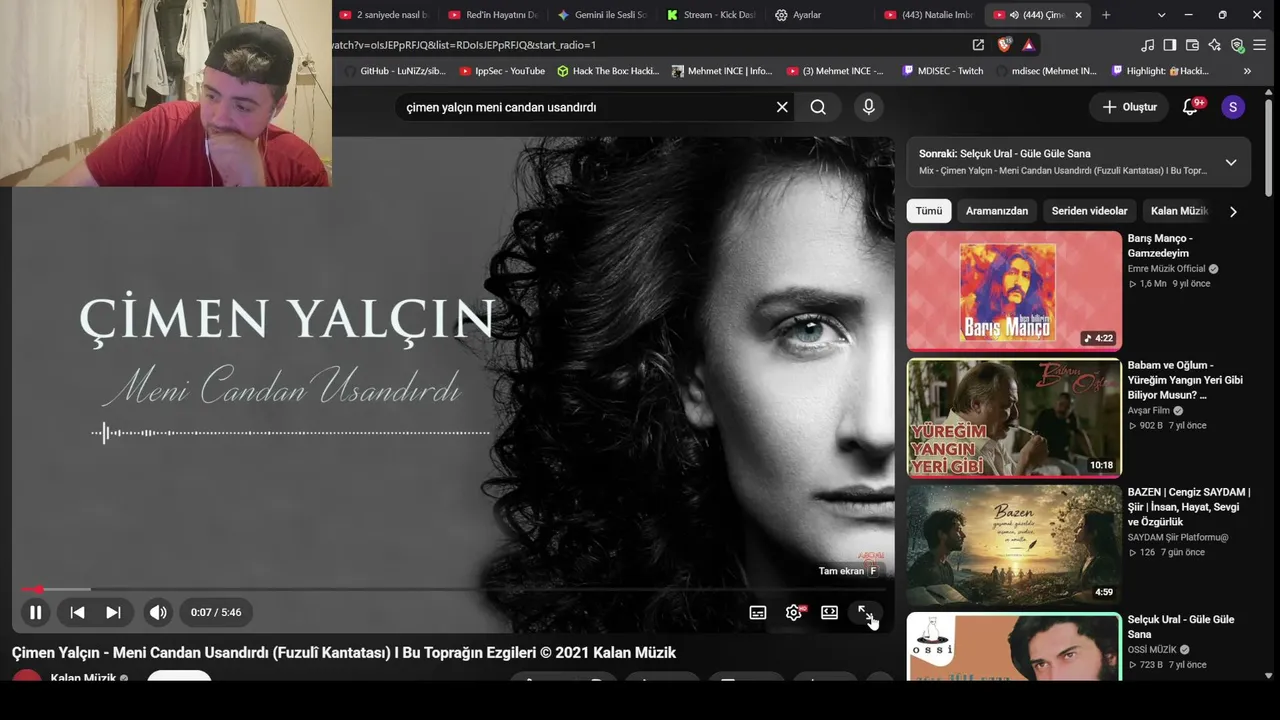1280x720 pixels.
Task: Open the GitHub - LuNiZz bookmark
Action: 395,71
